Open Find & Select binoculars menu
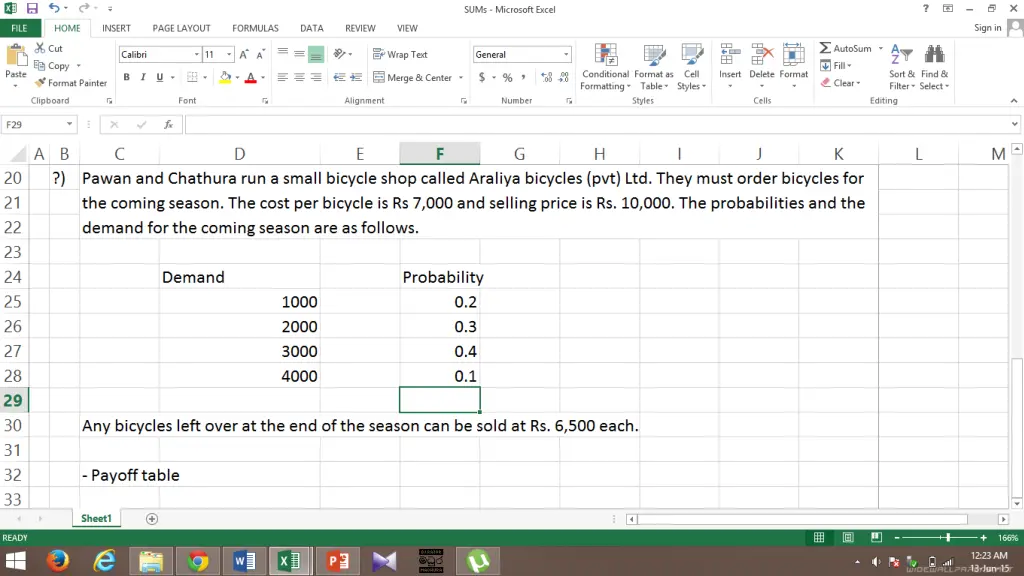Image resolution: width=1024 pixels, height=576 pixels. click(935, 67)
